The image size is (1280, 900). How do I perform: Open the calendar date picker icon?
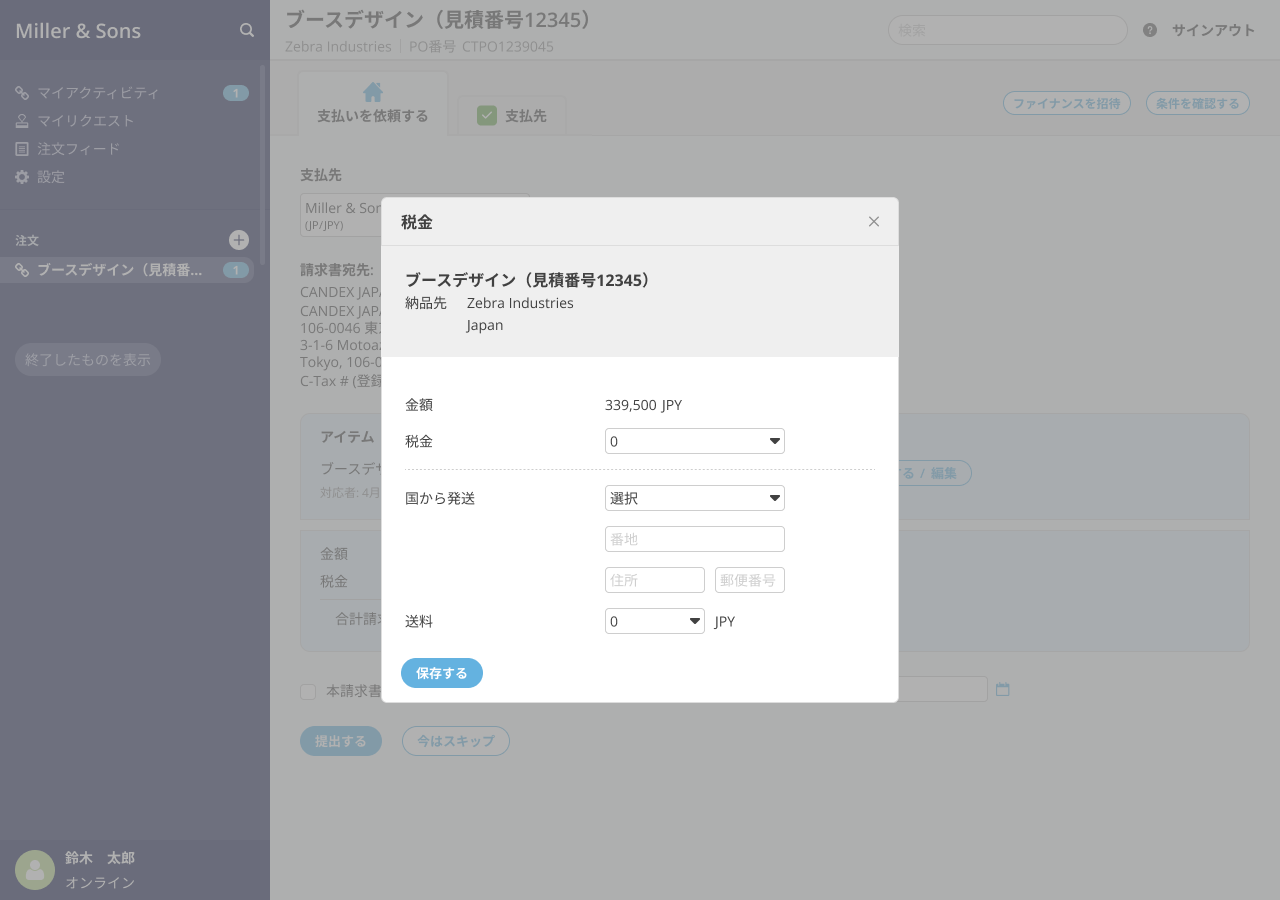pyautogui.click(x=1003, y=689)
